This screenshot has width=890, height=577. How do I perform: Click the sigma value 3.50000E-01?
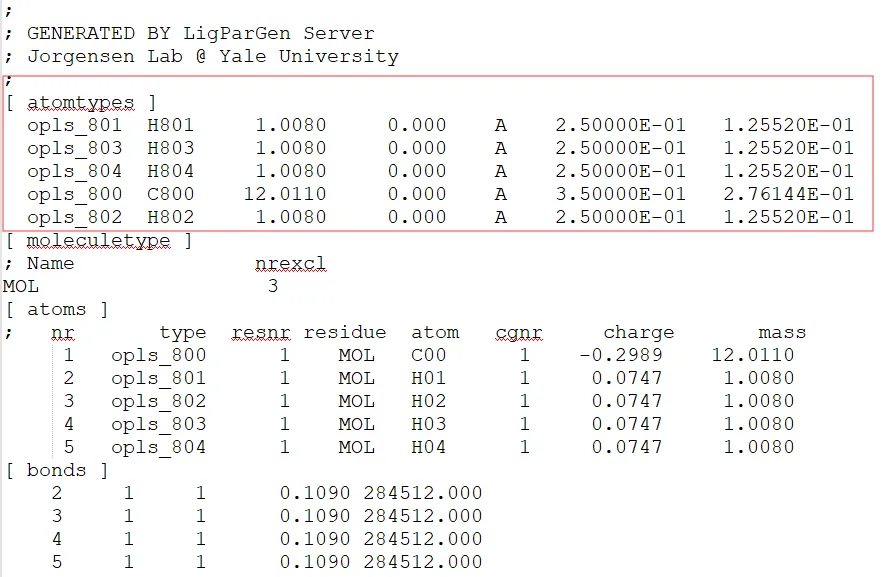(x=620, y=195)
